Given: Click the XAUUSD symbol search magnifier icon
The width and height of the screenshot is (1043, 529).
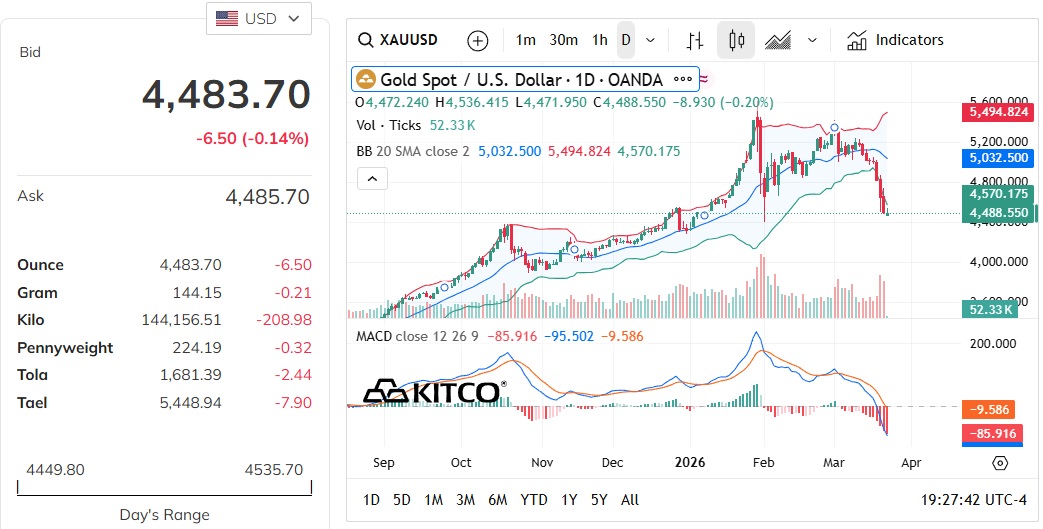Looking at the screenshot, I should (x=366, y=41).
